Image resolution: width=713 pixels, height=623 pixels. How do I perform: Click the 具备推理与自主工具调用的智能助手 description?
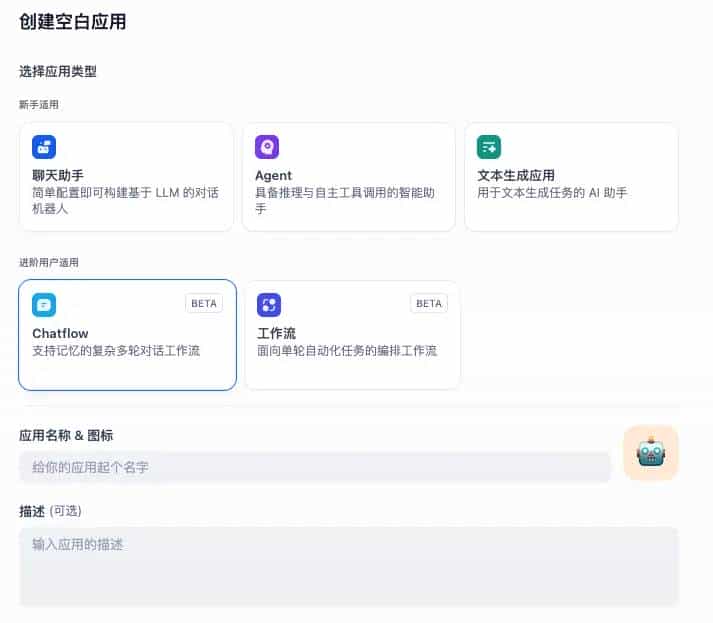point(345,201)
